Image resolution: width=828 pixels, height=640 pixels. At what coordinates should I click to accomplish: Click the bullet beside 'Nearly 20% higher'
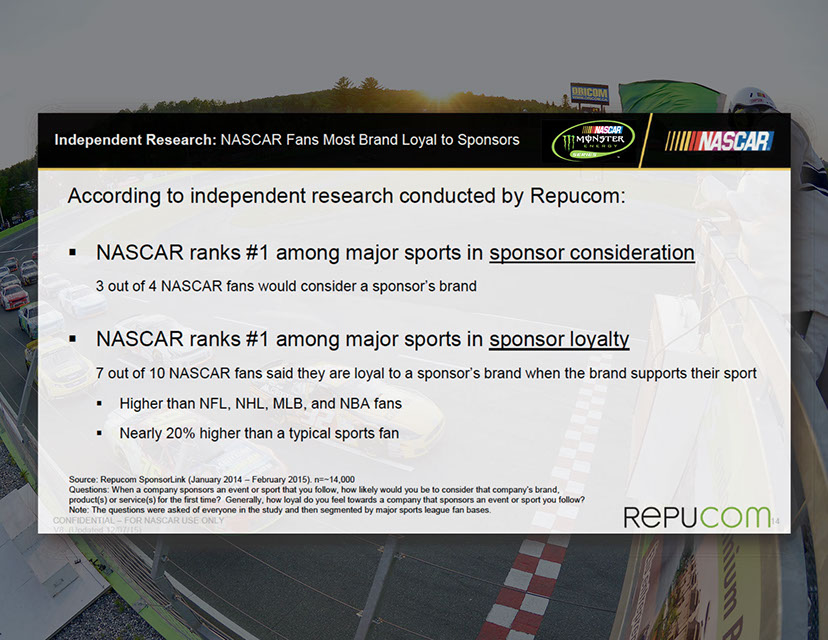(x=100, y=434)
